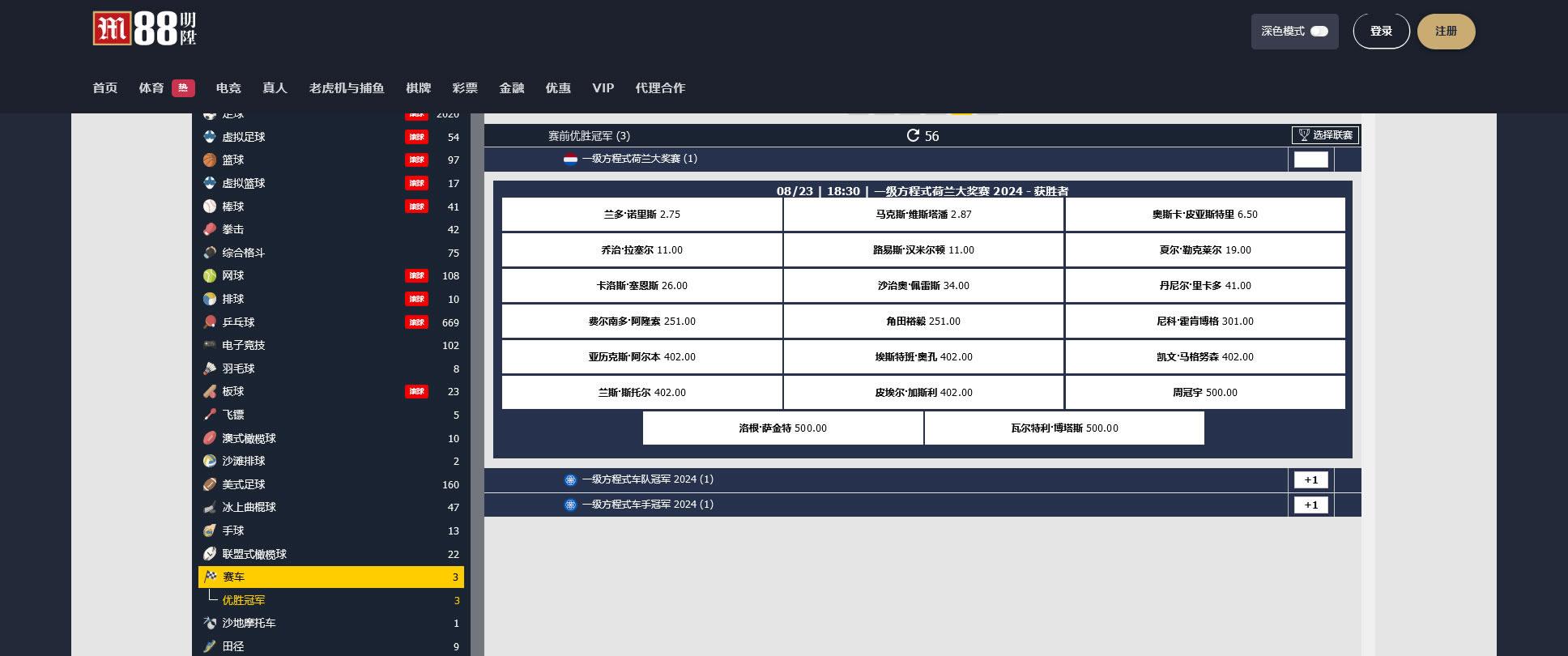Open the 优惠 promotions menu
The height and width of the screenshot is (656, 1568).
[x=558, y=88]
